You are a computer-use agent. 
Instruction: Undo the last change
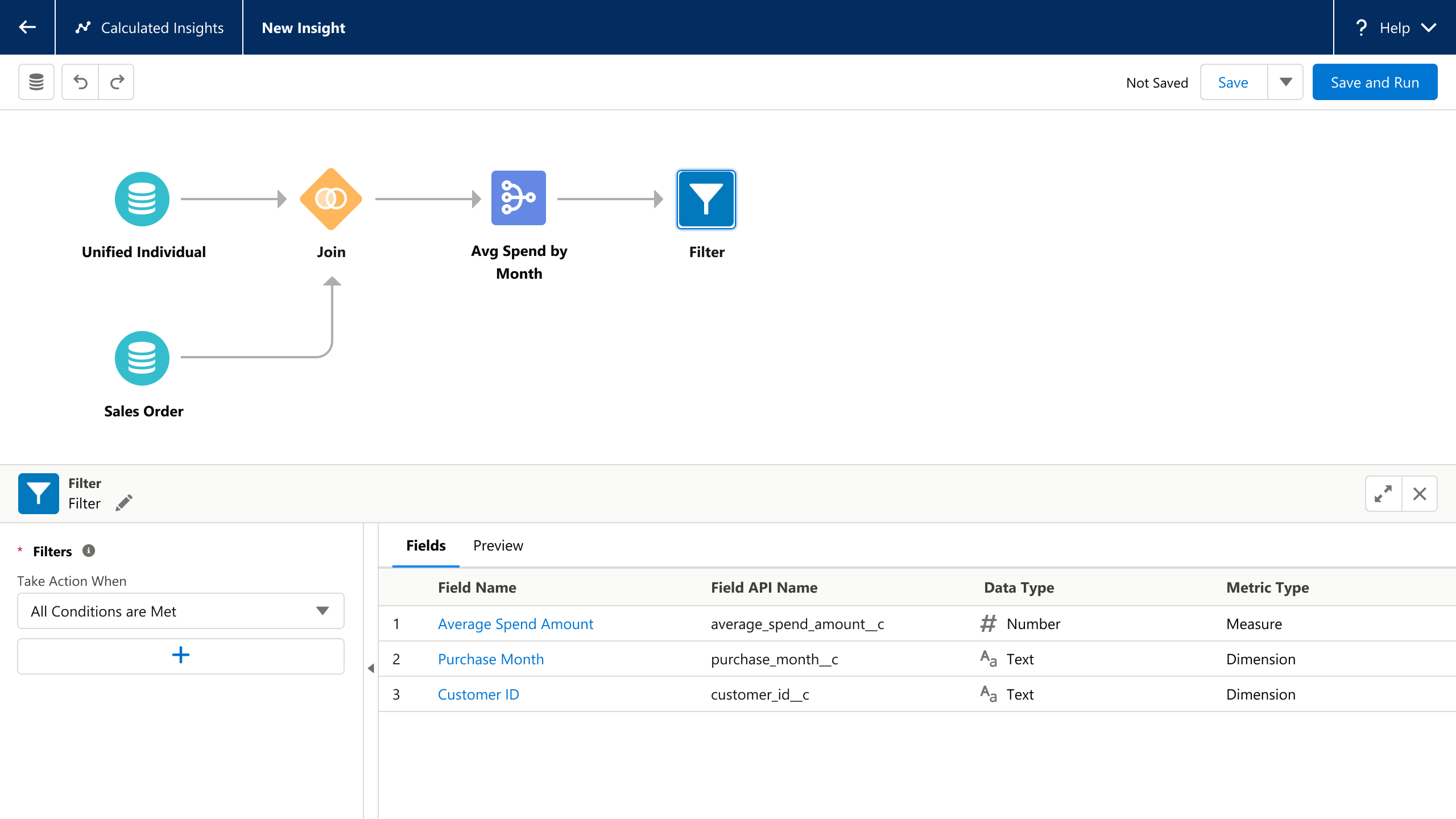(80, 81)
